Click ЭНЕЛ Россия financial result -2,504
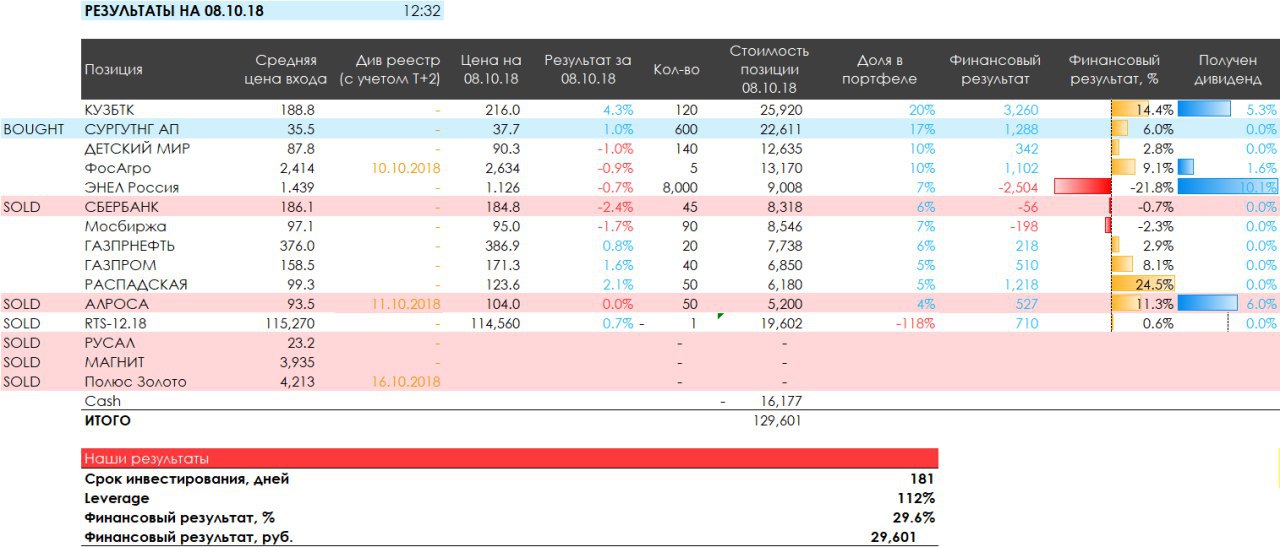The width and height of the screenshot is (1280, 547). click(1016, 187)
